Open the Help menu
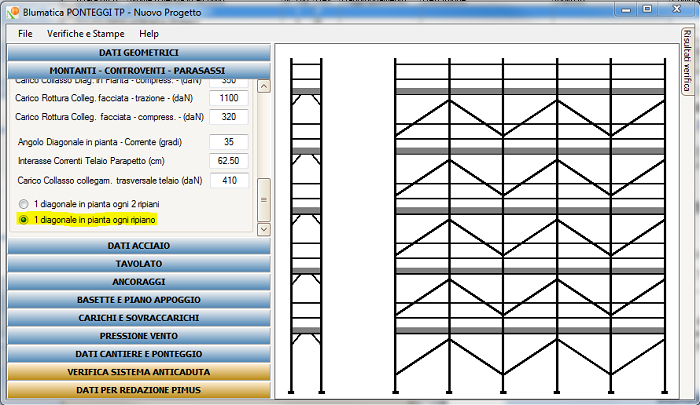The width and height of the screenshot is (700, 405). coord(149,34)
